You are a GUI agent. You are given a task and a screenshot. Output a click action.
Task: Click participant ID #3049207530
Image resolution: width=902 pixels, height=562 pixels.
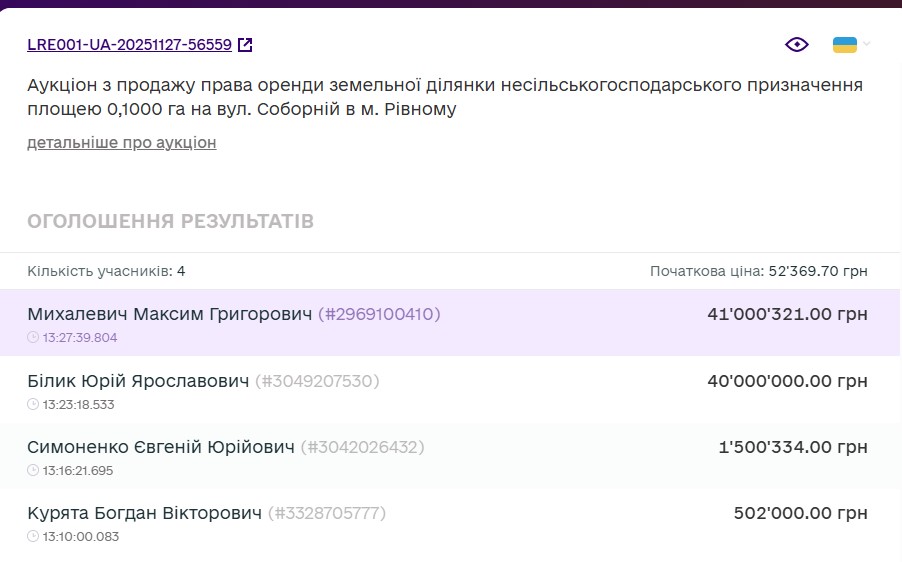click(x=318, y=381)
